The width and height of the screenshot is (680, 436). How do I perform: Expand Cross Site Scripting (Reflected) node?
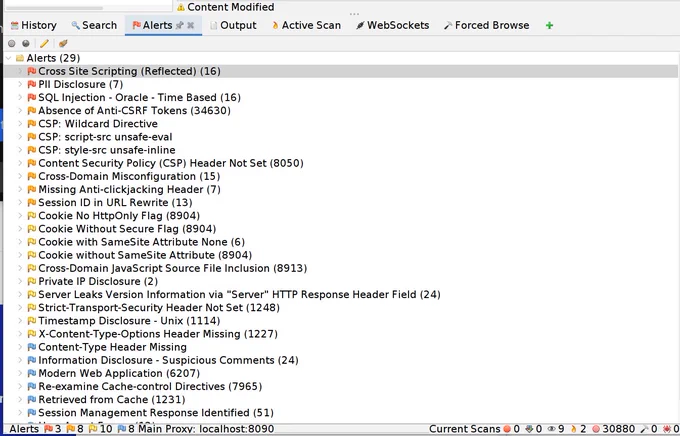pos(20,71)
